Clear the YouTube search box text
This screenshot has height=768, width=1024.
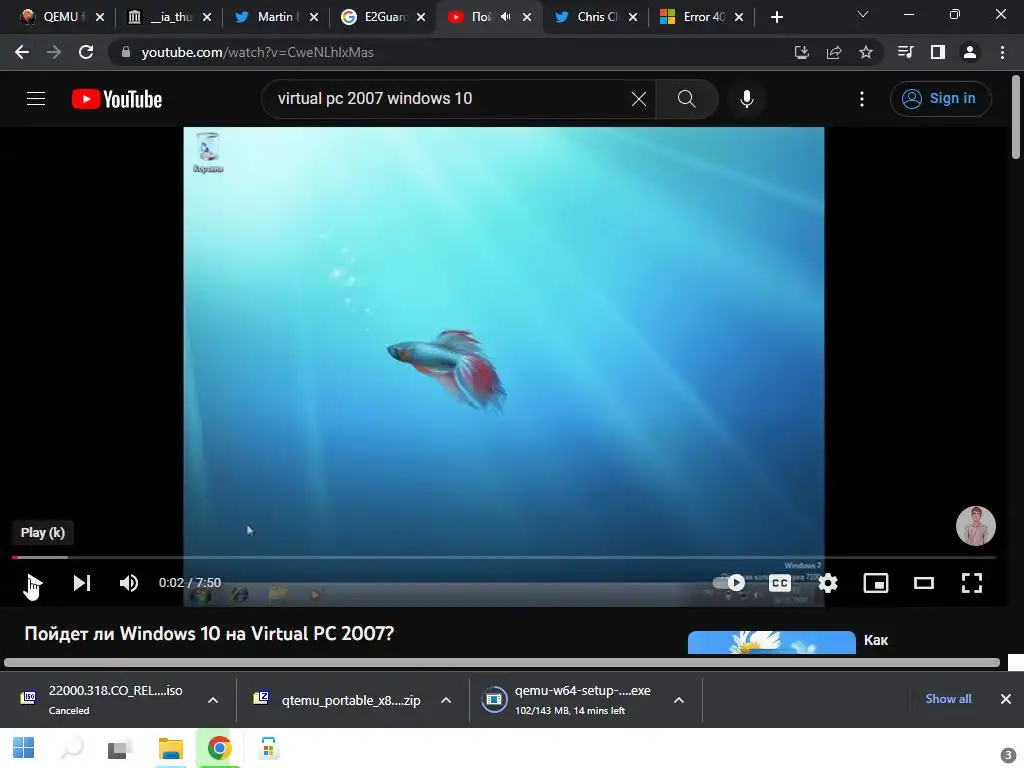click(x=639, y=99)
